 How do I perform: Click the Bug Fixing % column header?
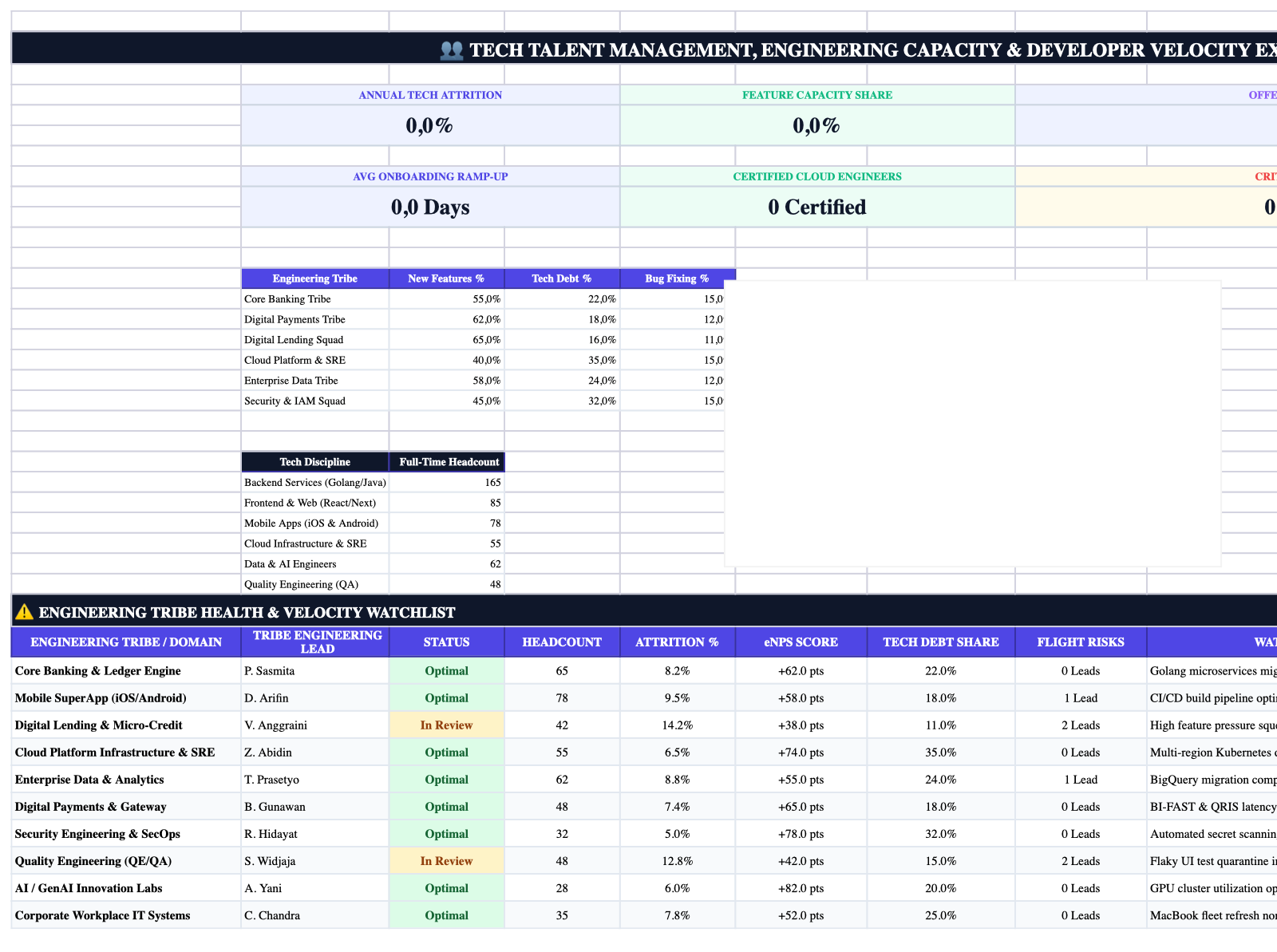point(677,278)
